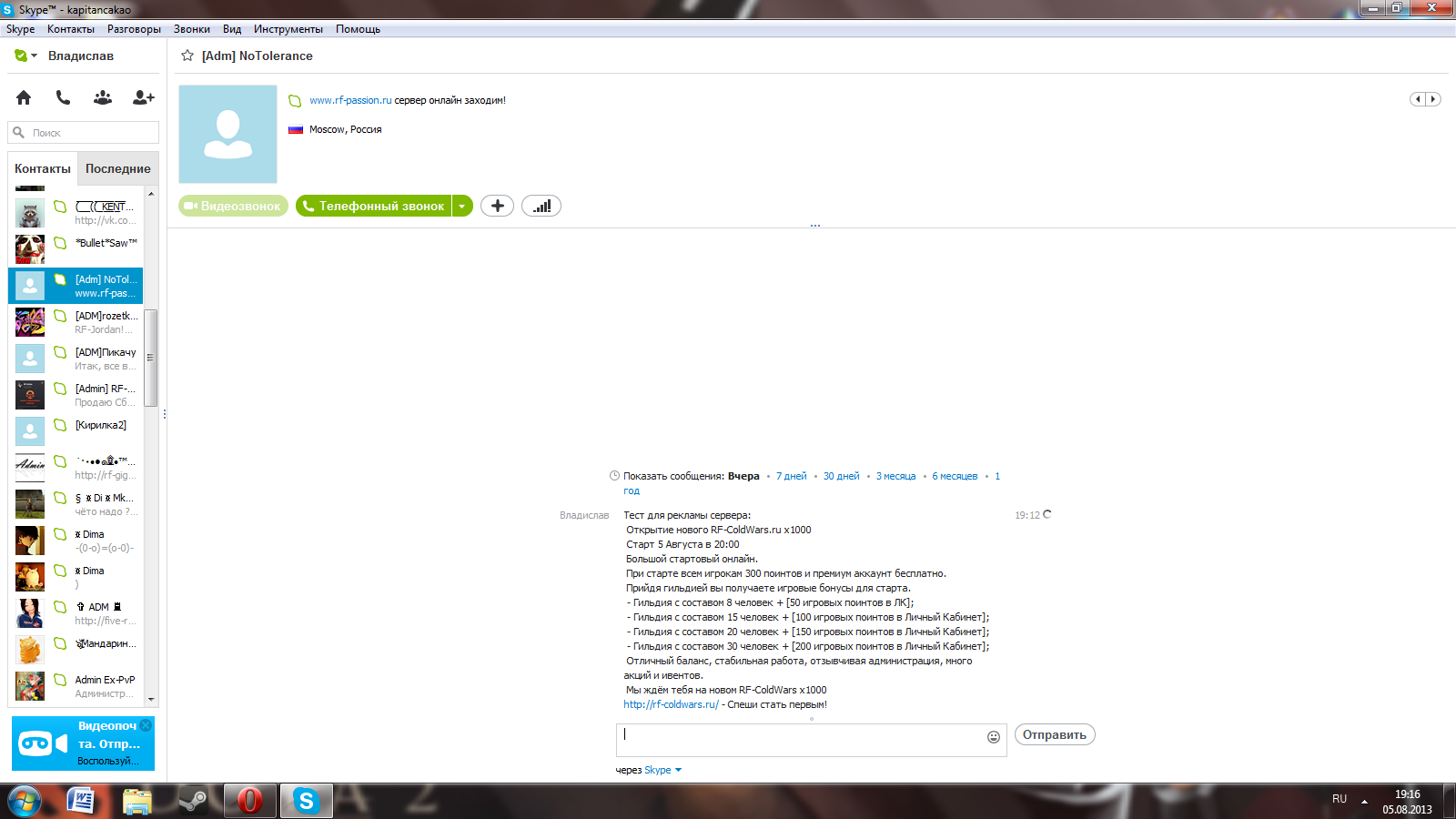Click the RU language indicator
This screenshot has height=819, width=1456.
click(1340, 799)
